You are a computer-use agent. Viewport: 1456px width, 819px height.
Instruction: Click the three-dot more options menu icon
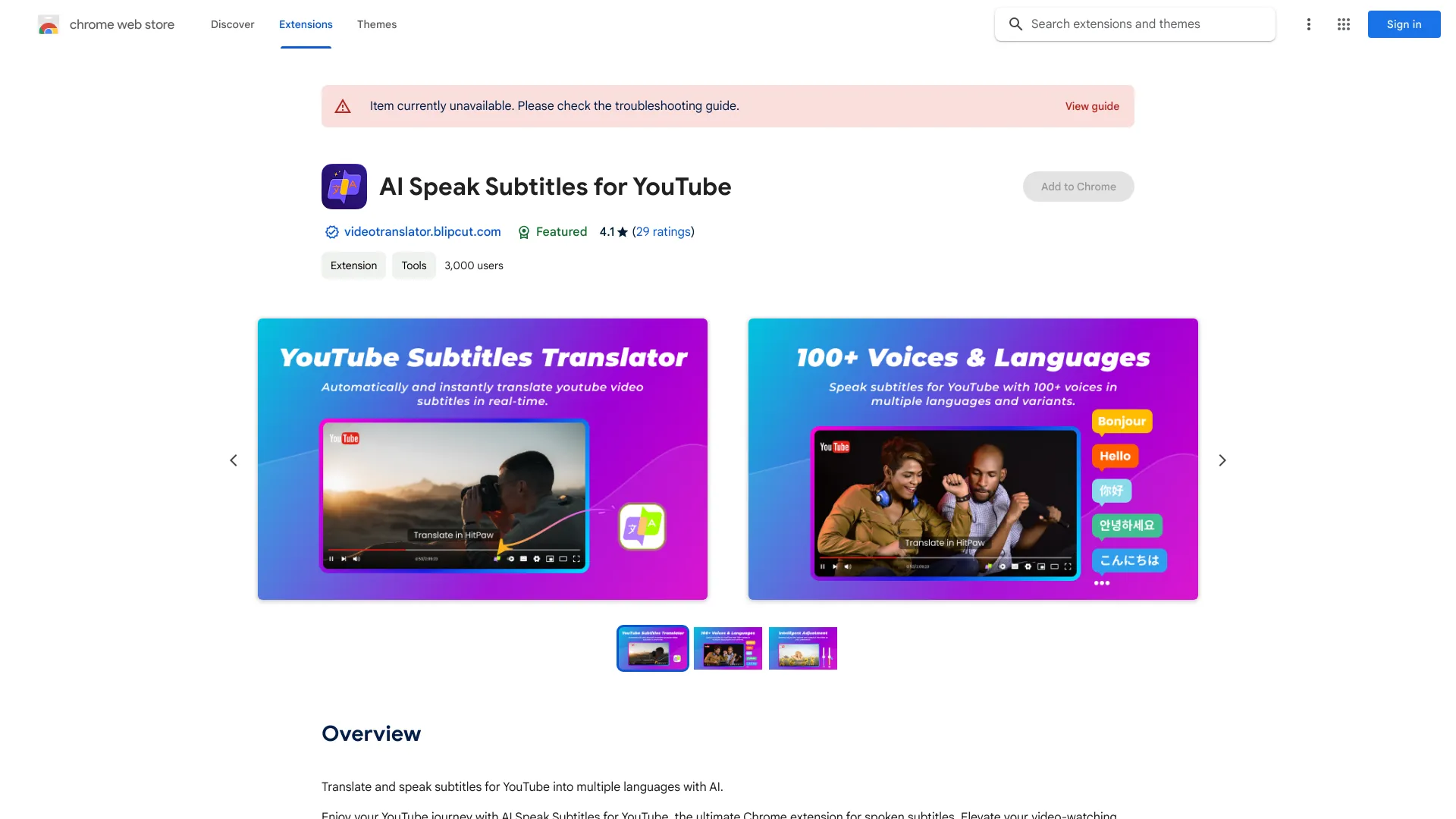point(1308,24)
